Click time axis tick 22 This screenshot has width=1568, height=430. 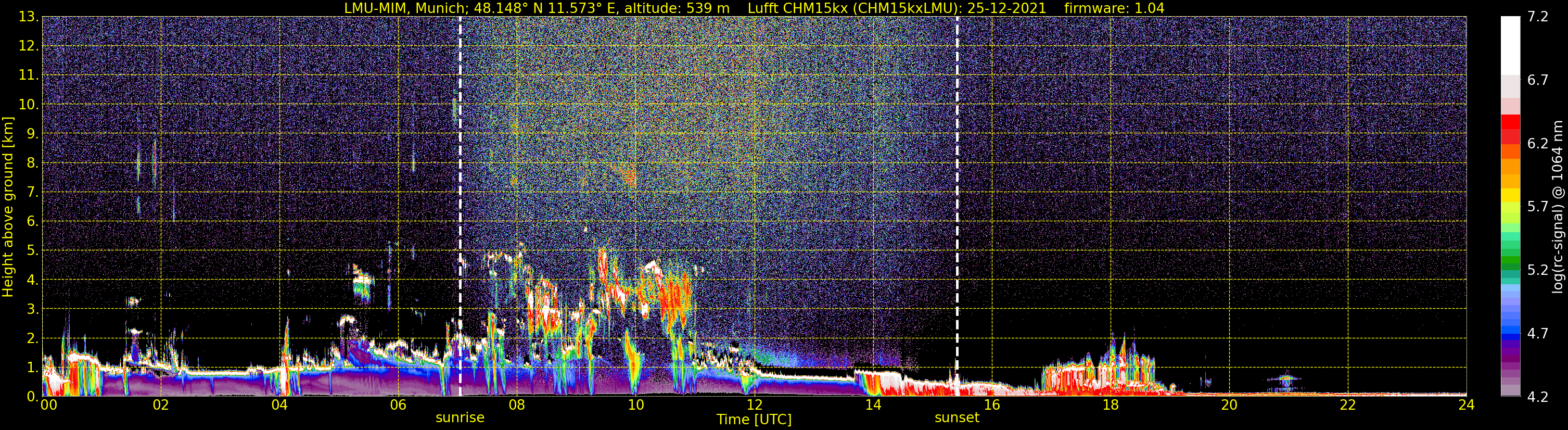pyautogui.click(x=1348, y=405)
